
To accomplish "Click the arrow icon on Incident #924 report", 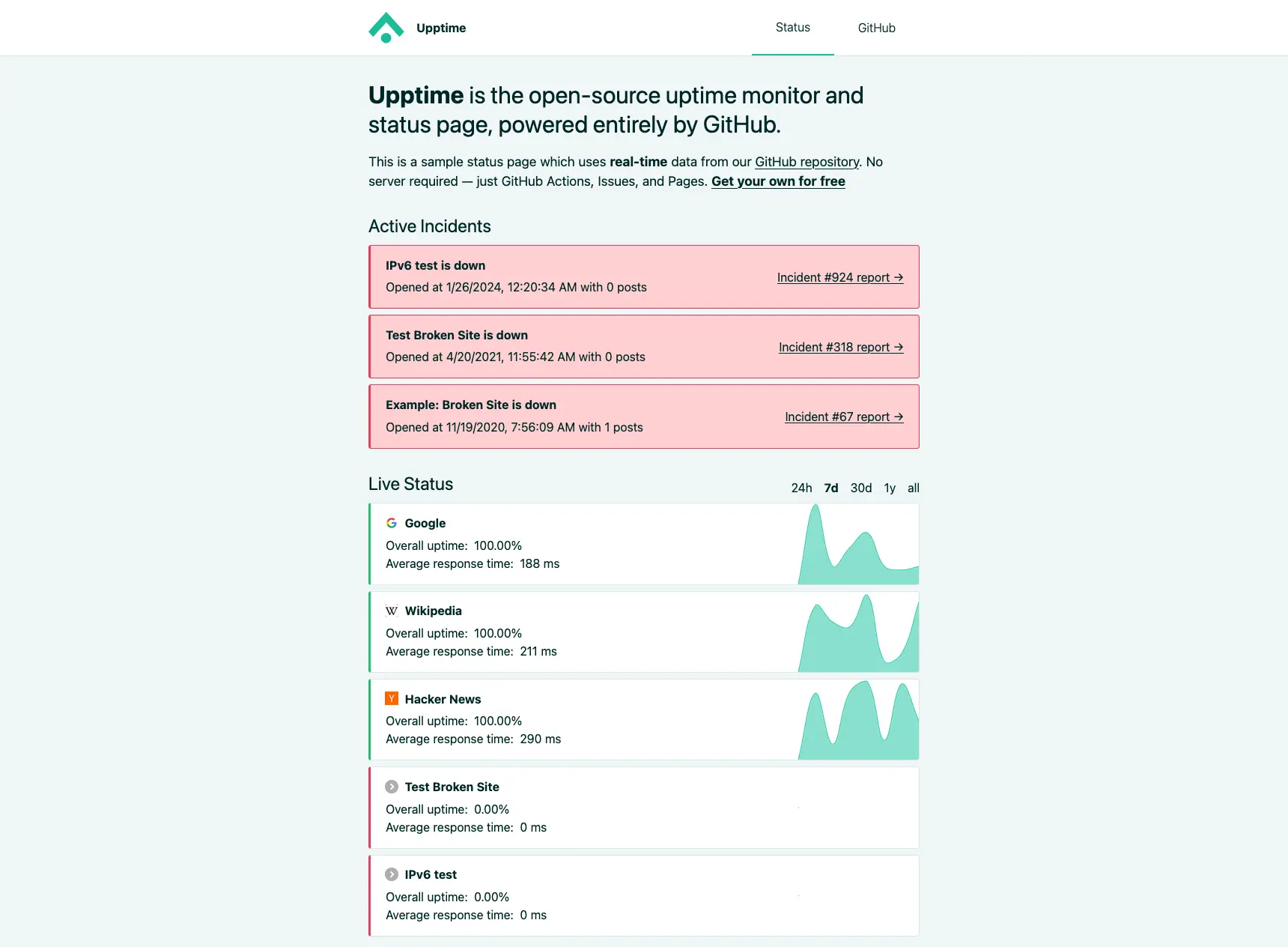I will pyautogui.click(x=899, y=277).
